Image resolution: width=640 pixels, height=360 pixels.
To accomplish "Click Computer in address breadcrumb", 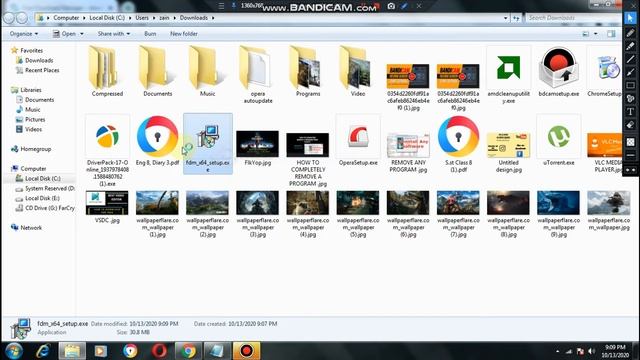I will click(x=66, y=18).
